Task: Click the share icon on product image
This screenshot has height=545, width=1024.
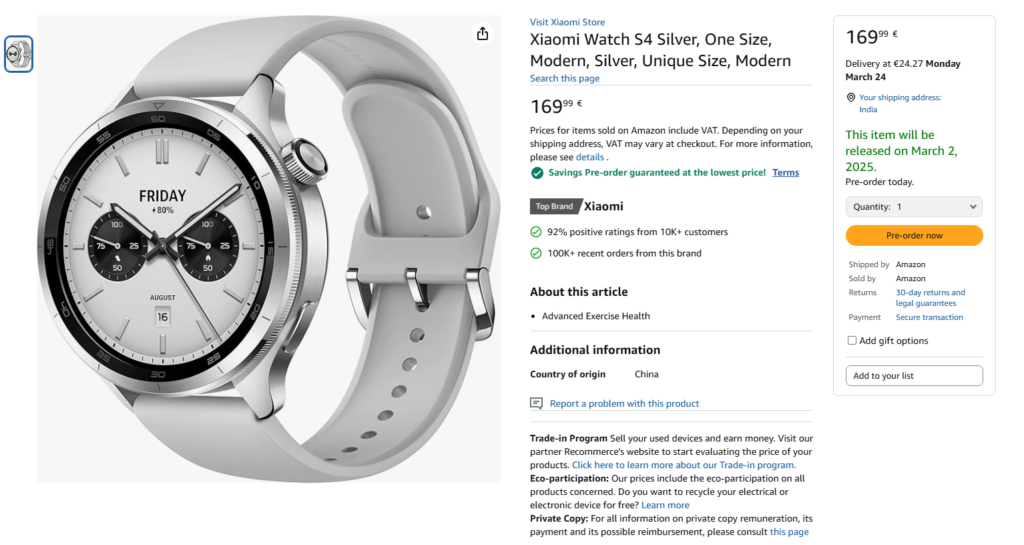Action: coord(483,34)
